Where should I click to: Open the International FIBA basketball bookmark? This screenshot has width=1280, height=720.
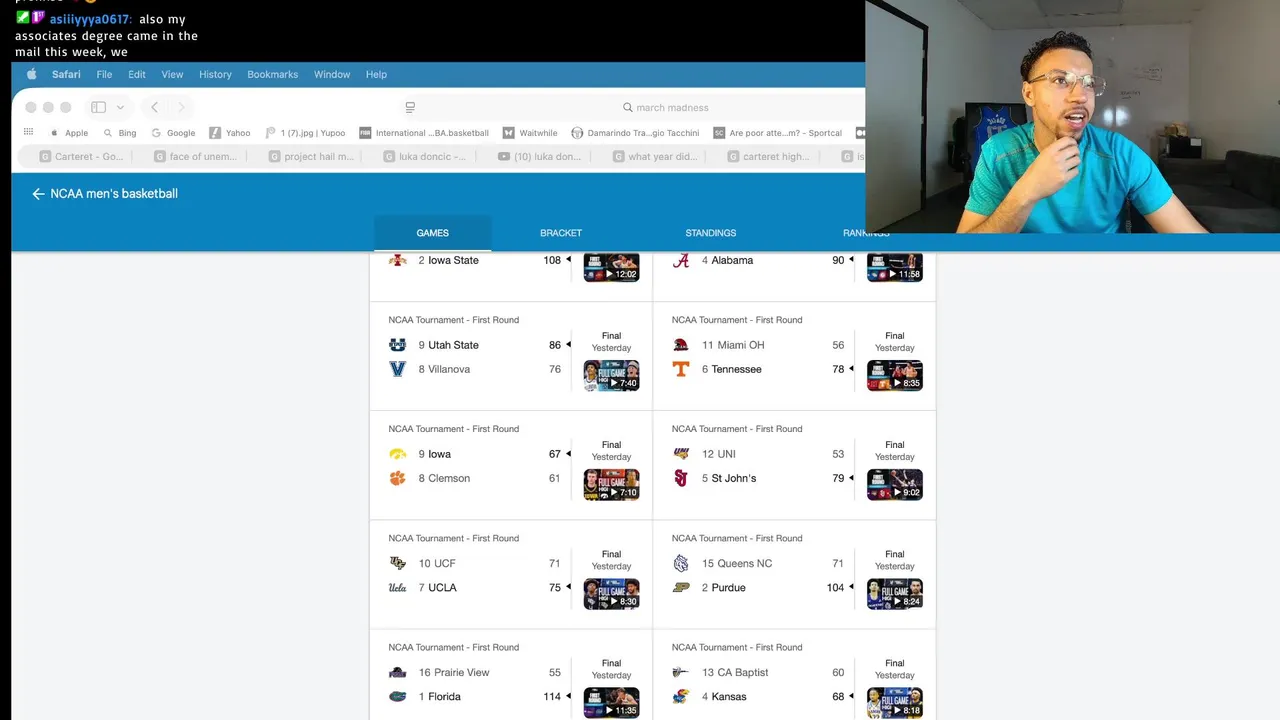425,132
